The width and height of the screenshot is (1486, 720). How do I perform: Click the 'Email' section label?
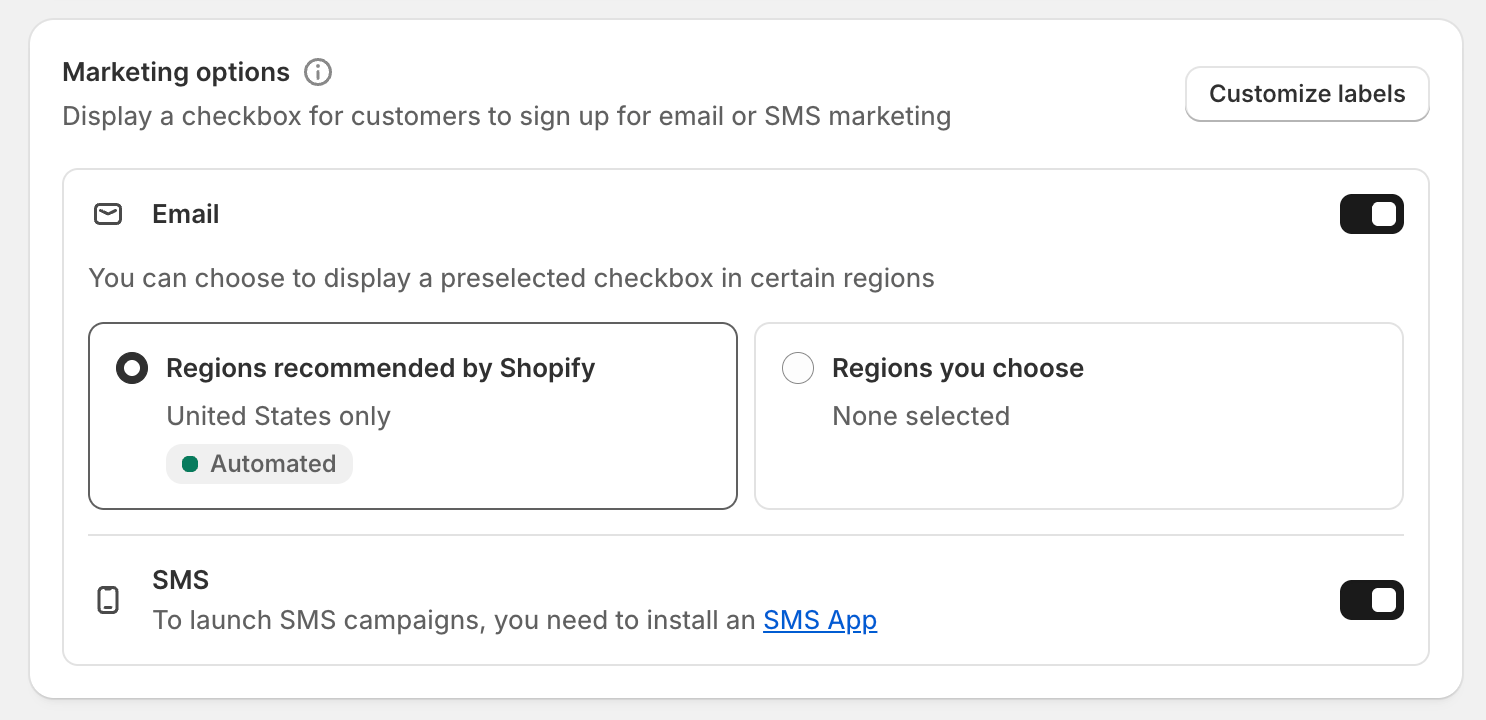click(x=186, y=214)
